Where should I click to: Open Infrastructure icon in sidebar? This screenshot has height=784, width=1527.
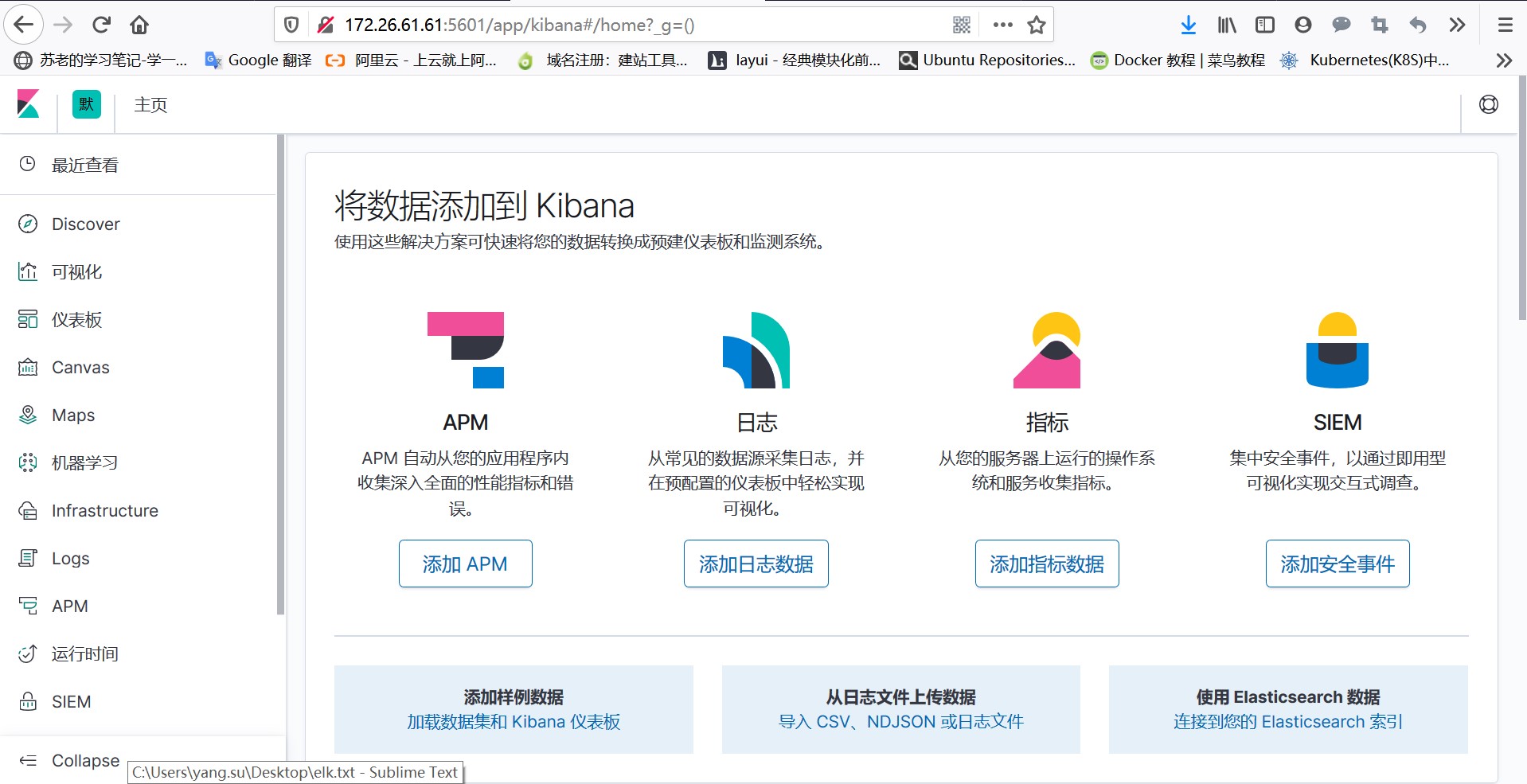[x=28, y=510]
